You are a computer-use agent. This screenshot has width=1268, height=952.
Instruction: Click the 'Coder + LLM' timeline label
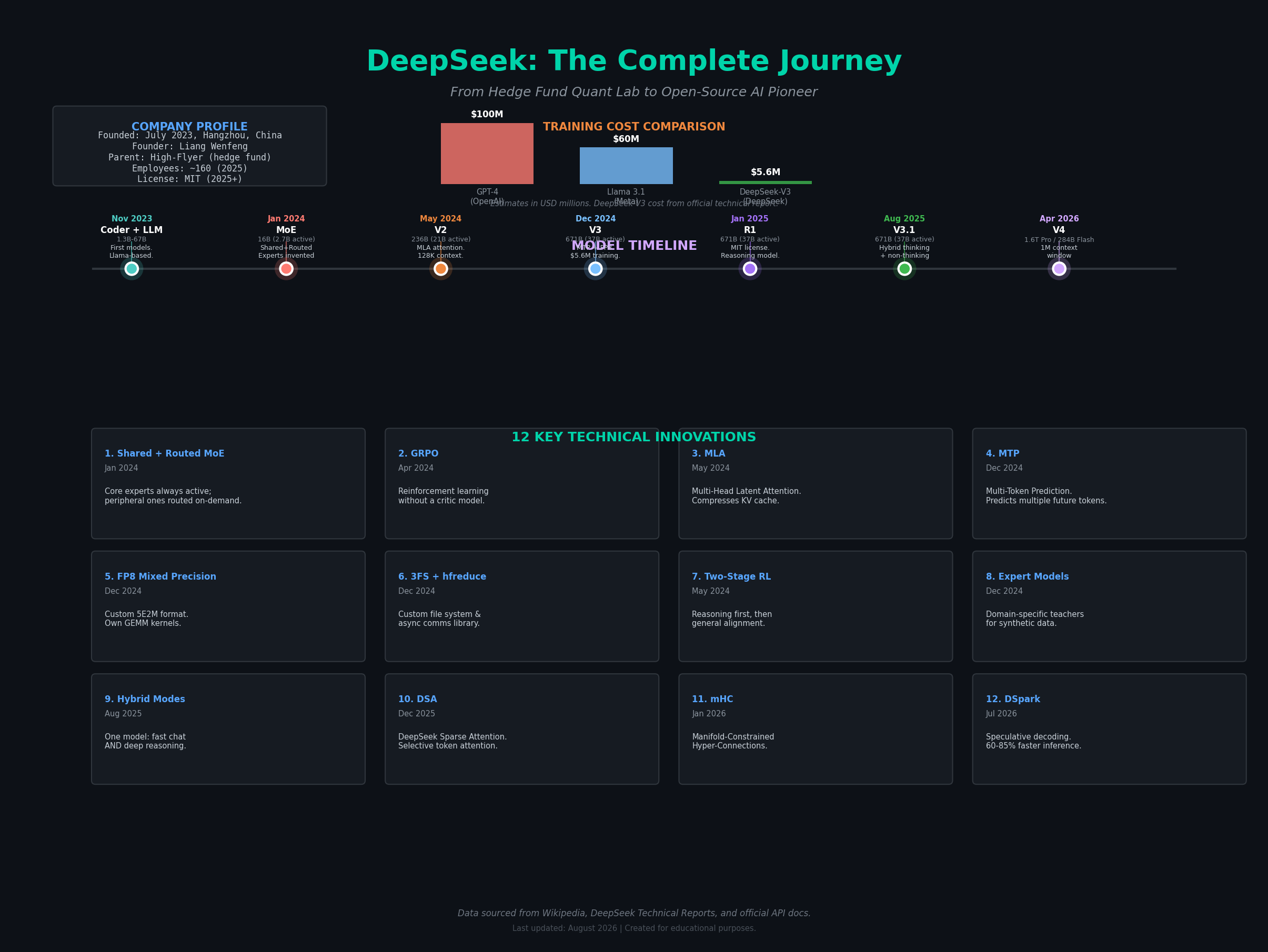131,230
